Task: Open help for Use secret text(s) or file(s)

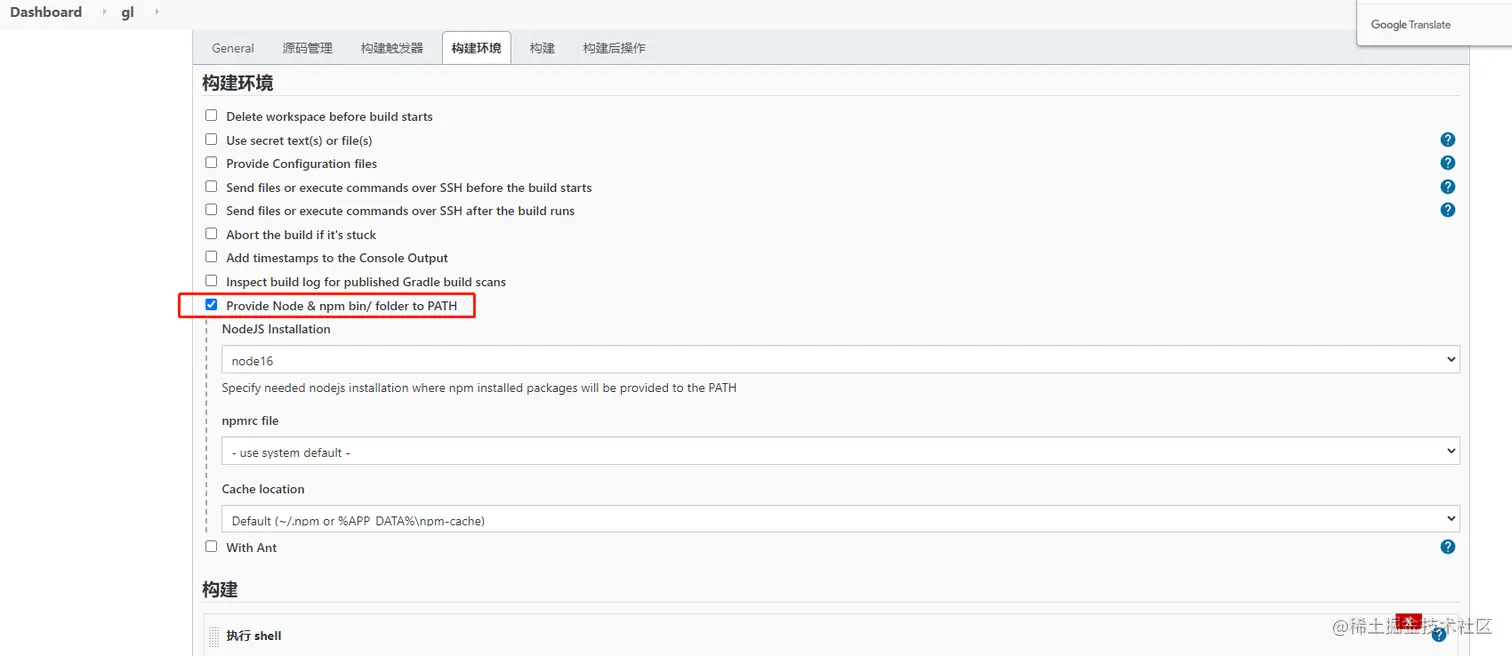Action: [x=1447, y=140]
